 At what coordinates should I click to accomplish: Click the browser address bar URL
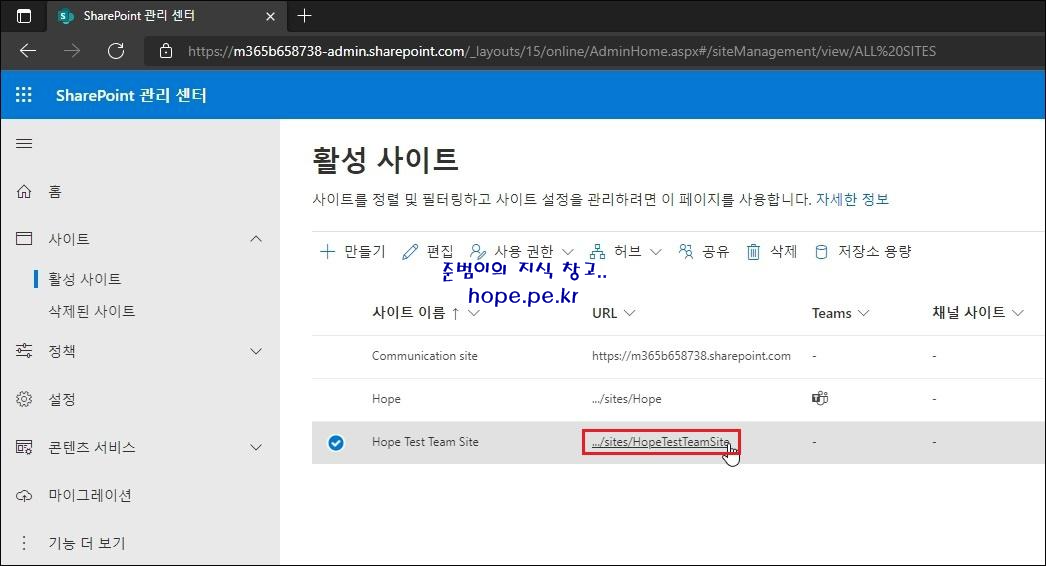point(562,51)
